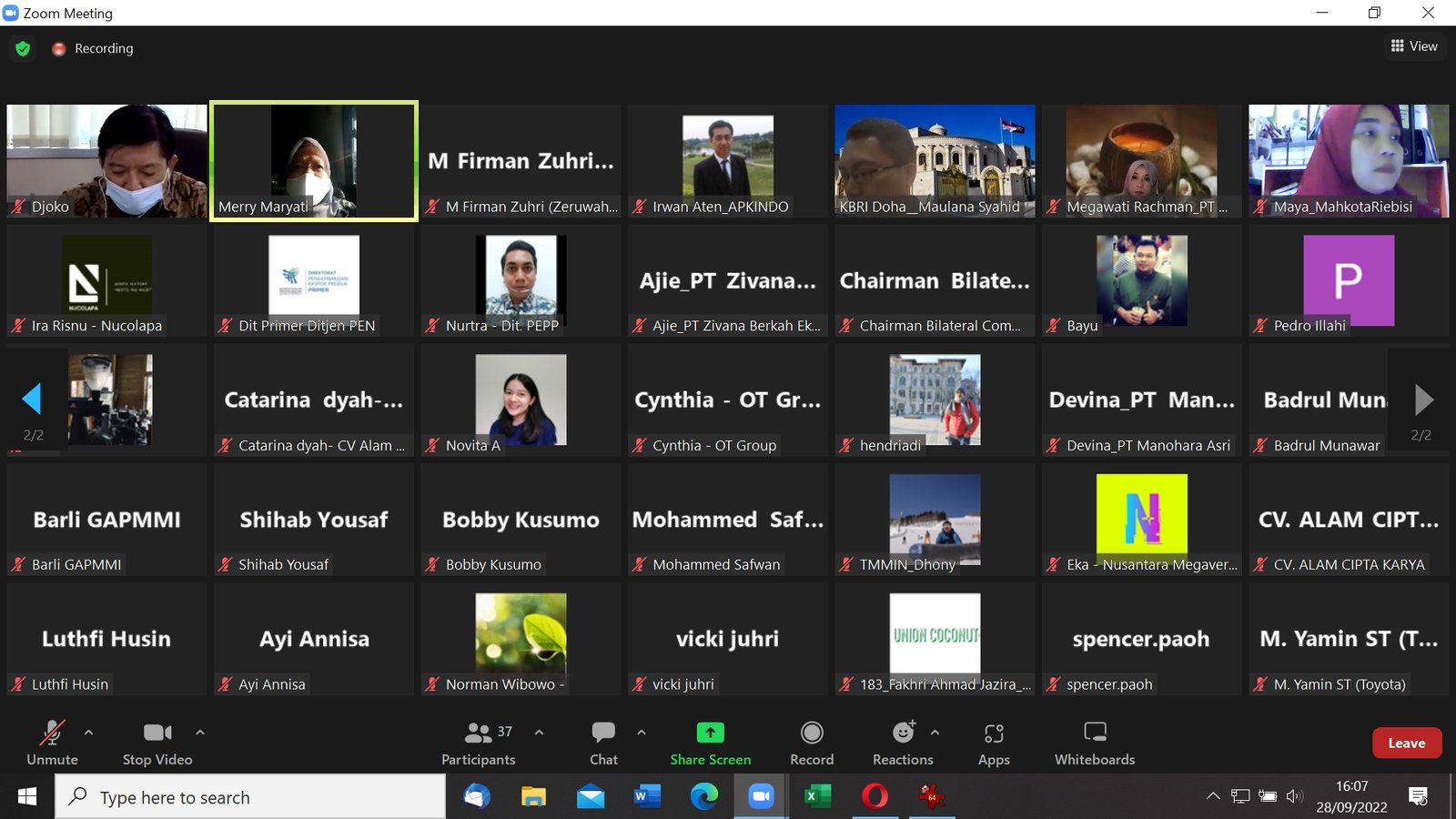This screenshot has width=1456, height=819.
Task: Expand reactions options arrow
Action: 935,732
